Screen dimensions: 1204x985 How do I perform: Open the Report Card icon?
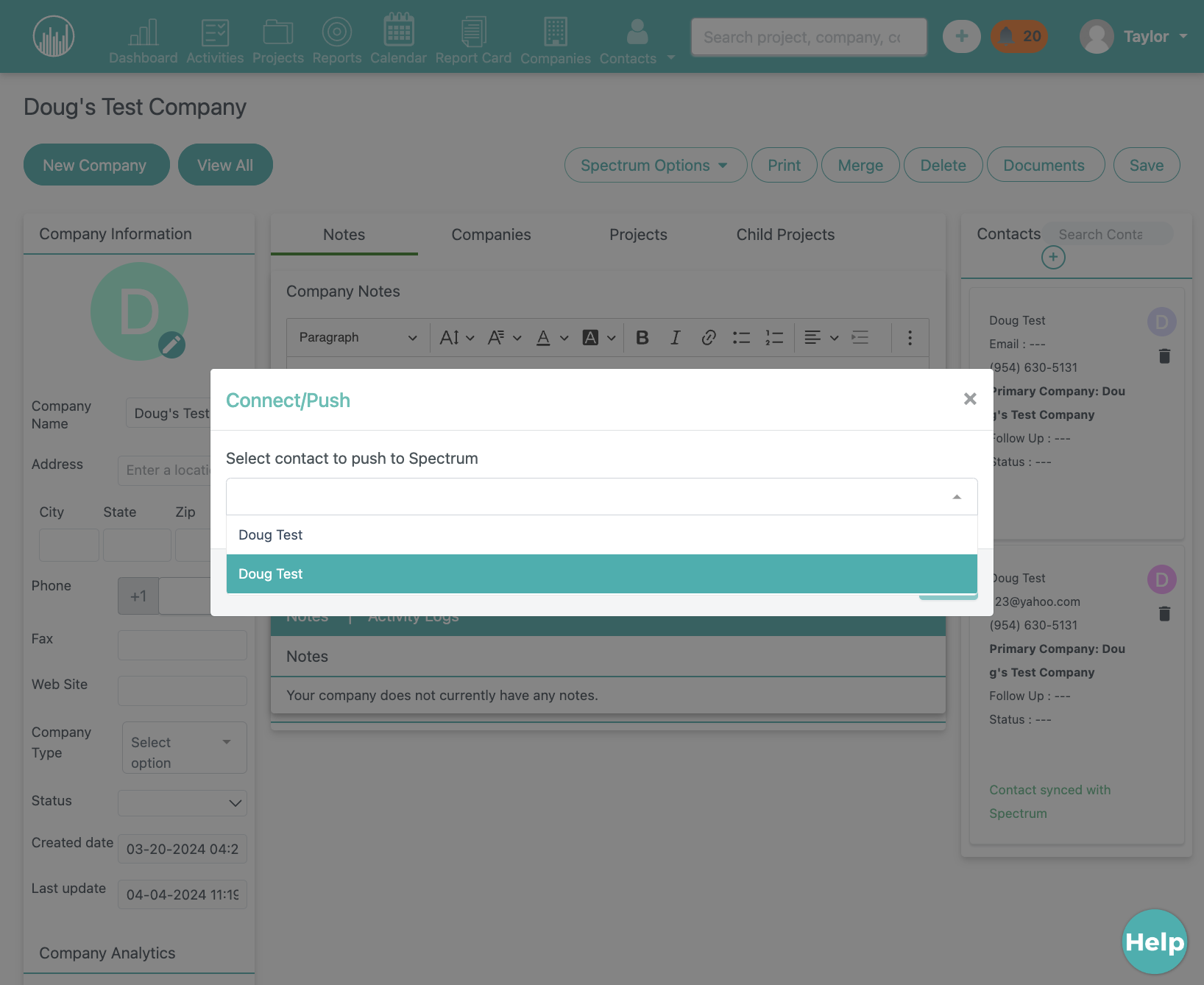pyautogui.click(x=473, y=32)
